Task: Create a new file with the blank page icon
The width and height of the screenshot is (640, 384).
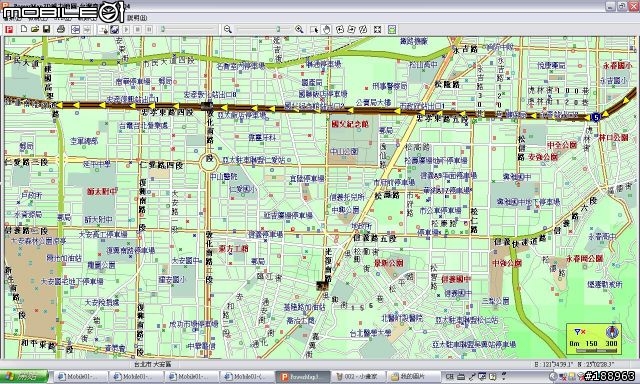Action: tap(24, 29)
